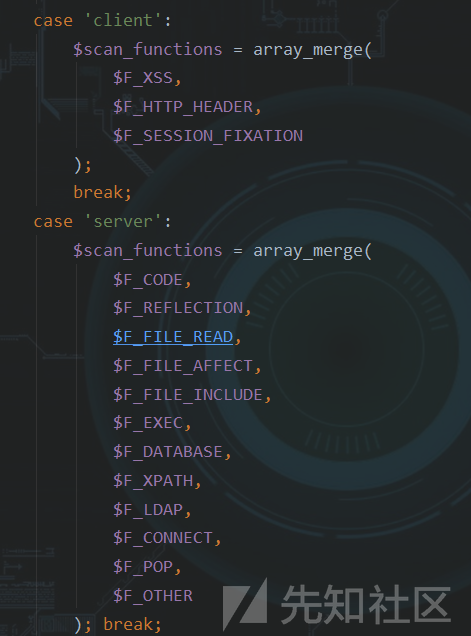471x636 pixels.
Task: Click the $F_FILE_INCLUDE variable
Action: (188, 395)
